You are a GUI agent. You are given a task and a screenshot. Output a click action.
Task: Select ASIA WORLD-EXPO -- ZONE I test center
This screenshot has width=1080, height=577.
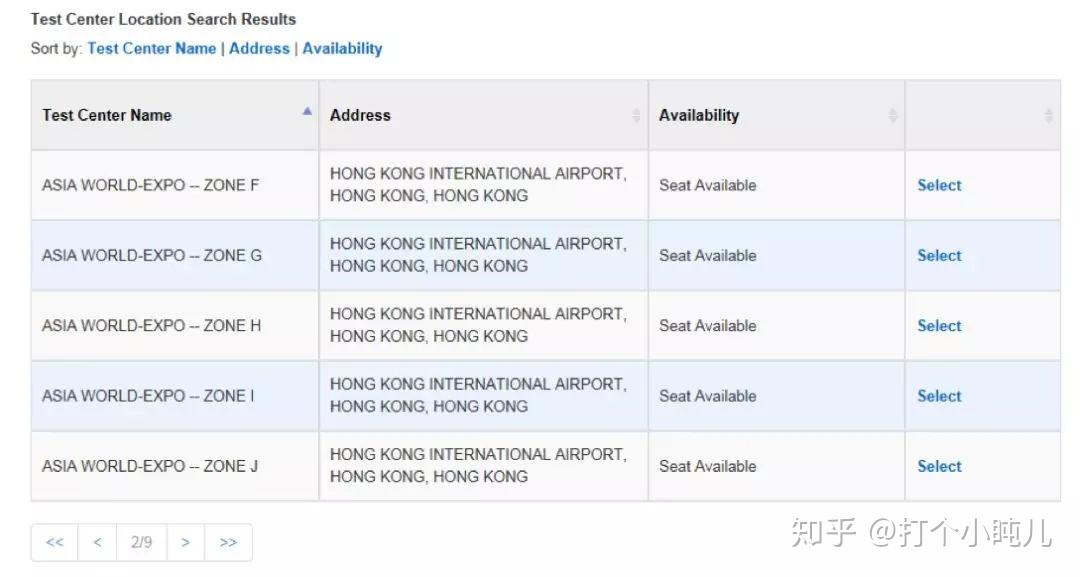click(938, 396)
